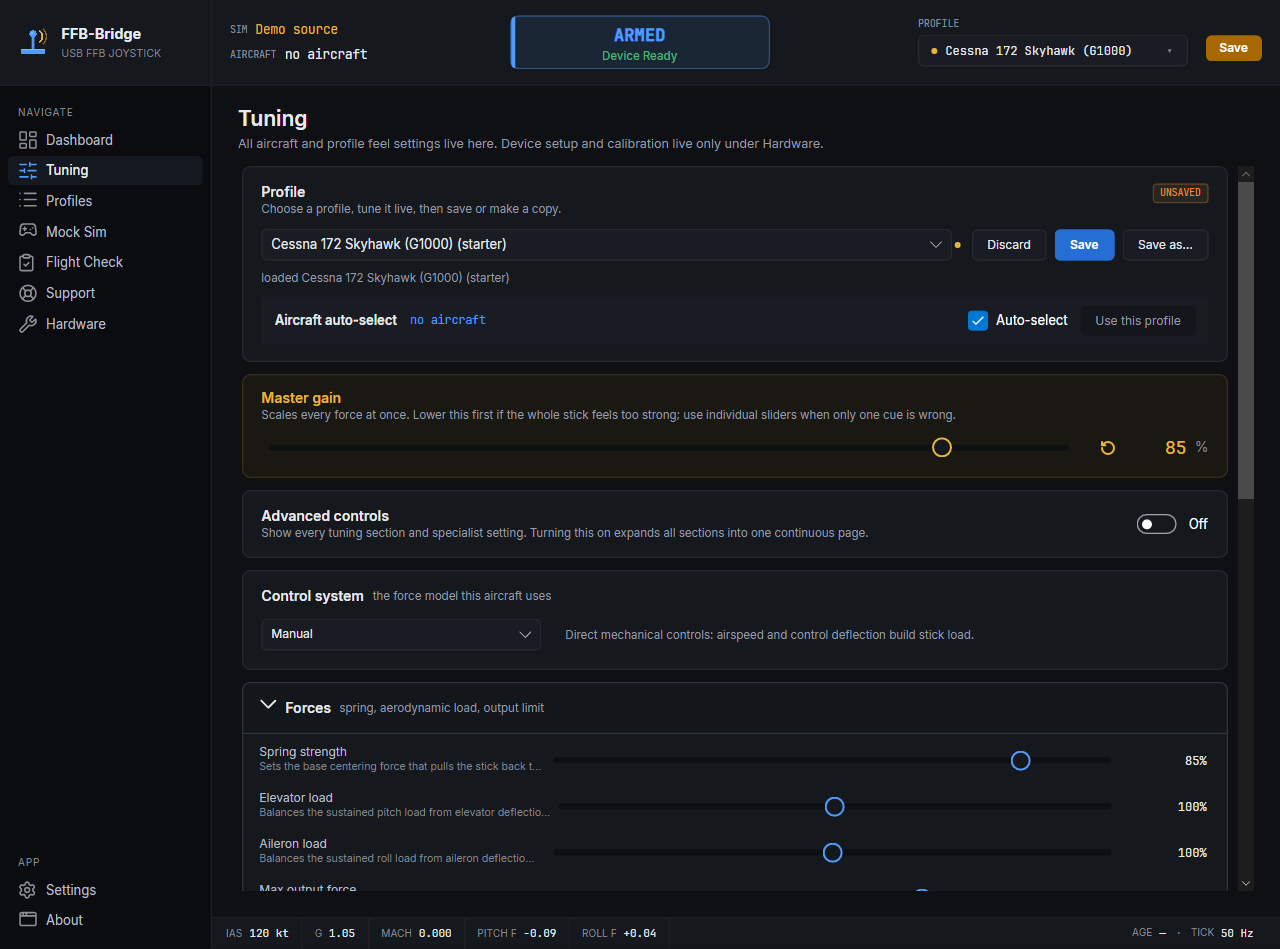Click the Flight Check clipboard icon
Viewport: 1280px width, 949px height.
(28, 262)
